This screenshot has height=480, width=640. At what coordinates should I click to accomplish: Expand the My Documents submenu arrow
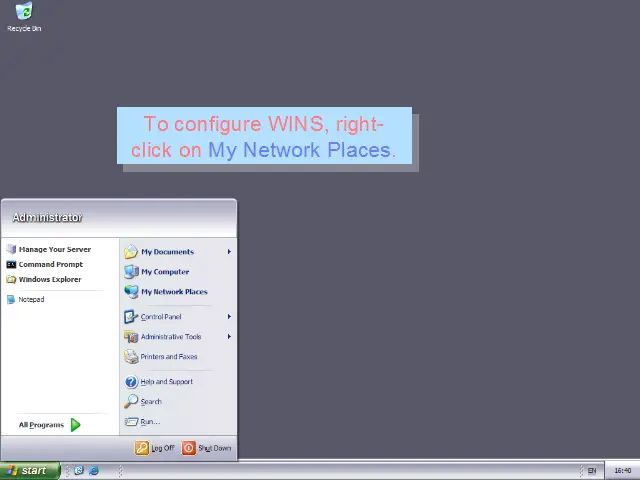tap(229, 252)
